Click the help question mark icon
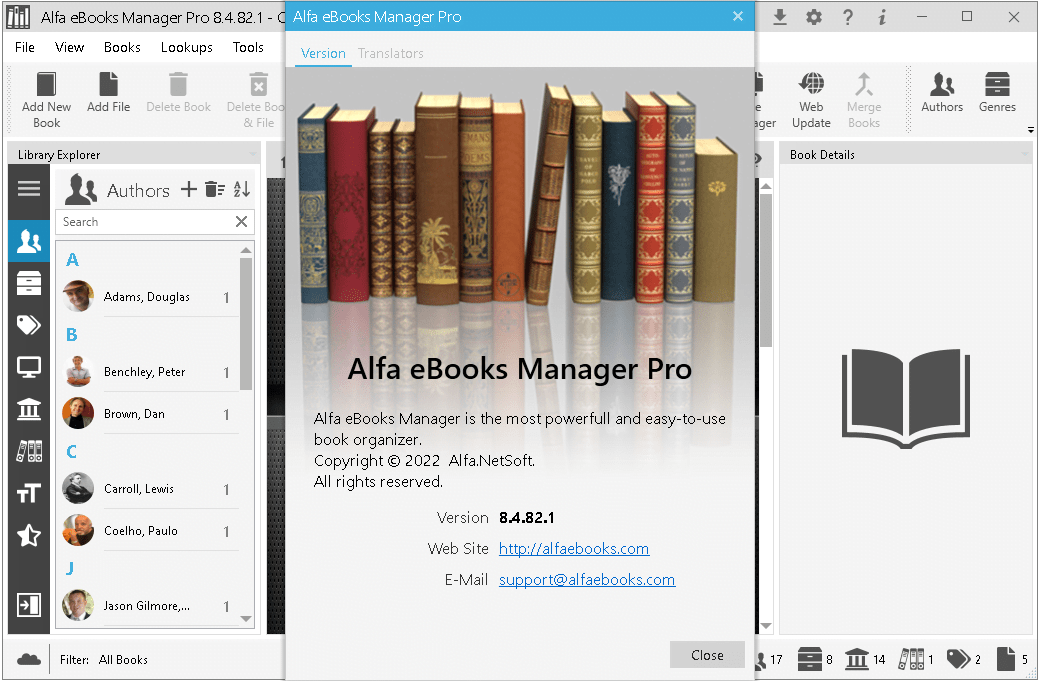Image resolution: width=1040 pixels, height=681 pixels. pos(848,17)
